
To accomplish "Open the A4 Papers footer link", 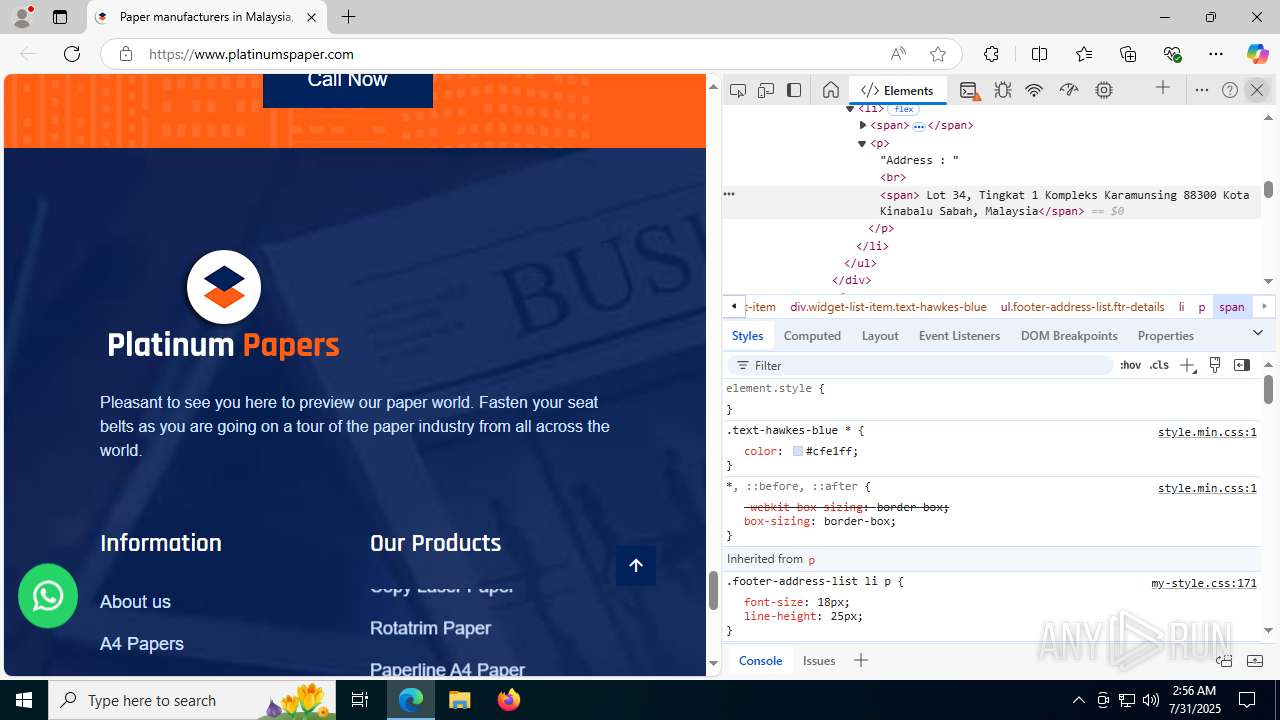I will click(x=142, y=644).
